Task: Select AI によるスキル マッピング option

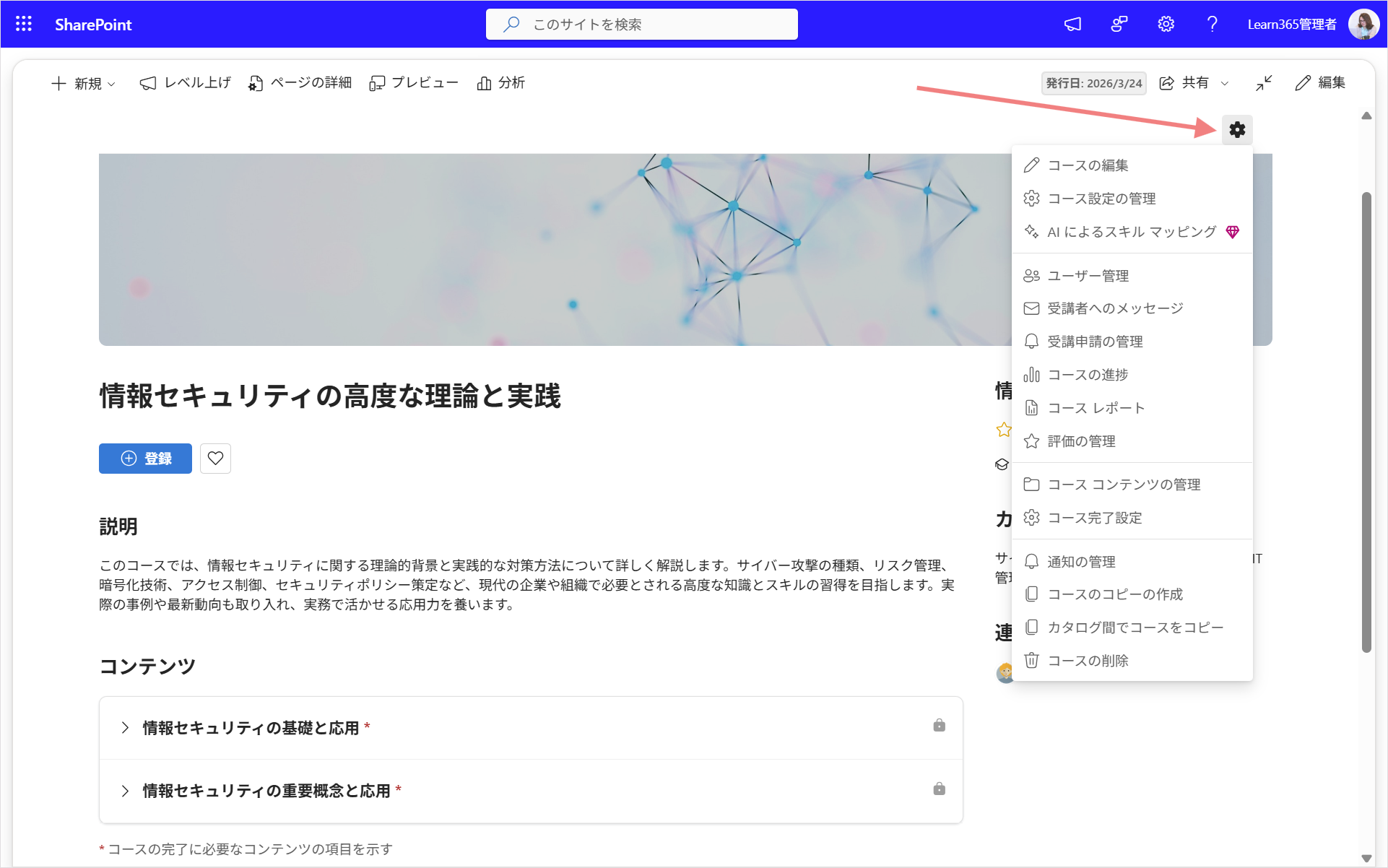Action: [1132, 232]
